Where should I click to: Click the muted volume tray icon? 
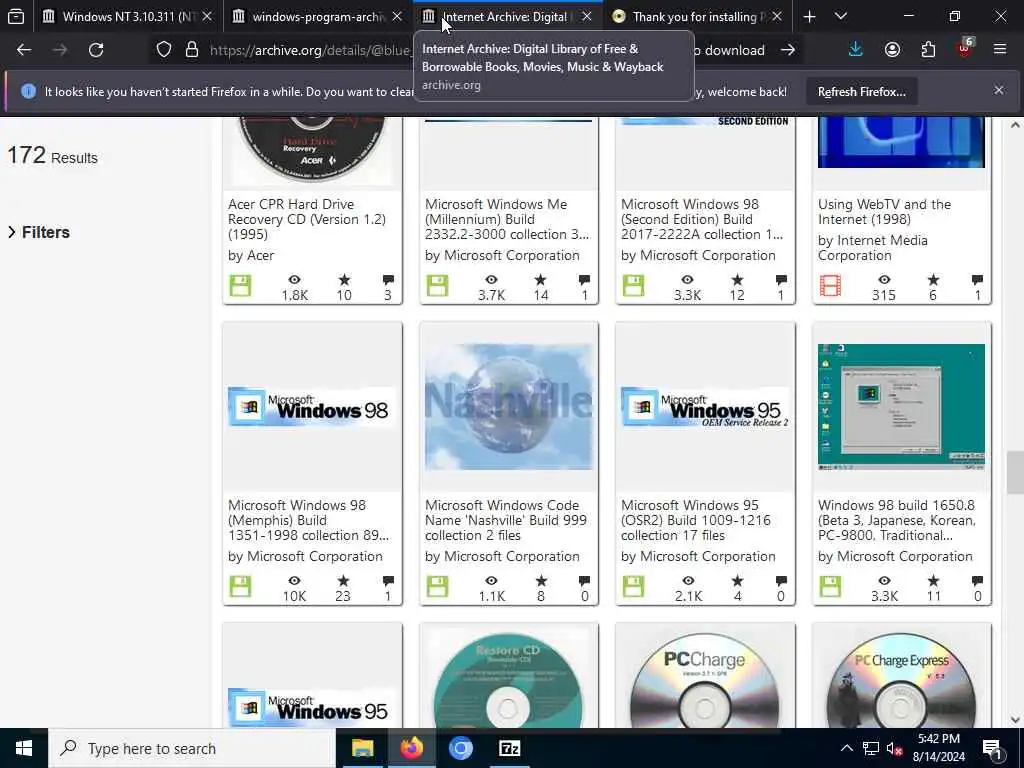pos(895,748)
